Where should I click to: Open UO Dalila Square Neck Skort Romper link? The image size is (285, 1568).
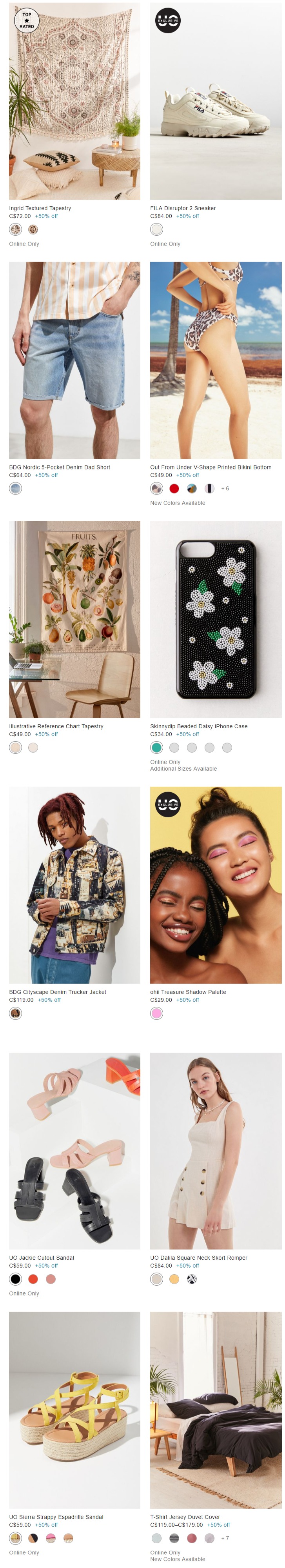pyautogui.click(x=198, y=1257)
